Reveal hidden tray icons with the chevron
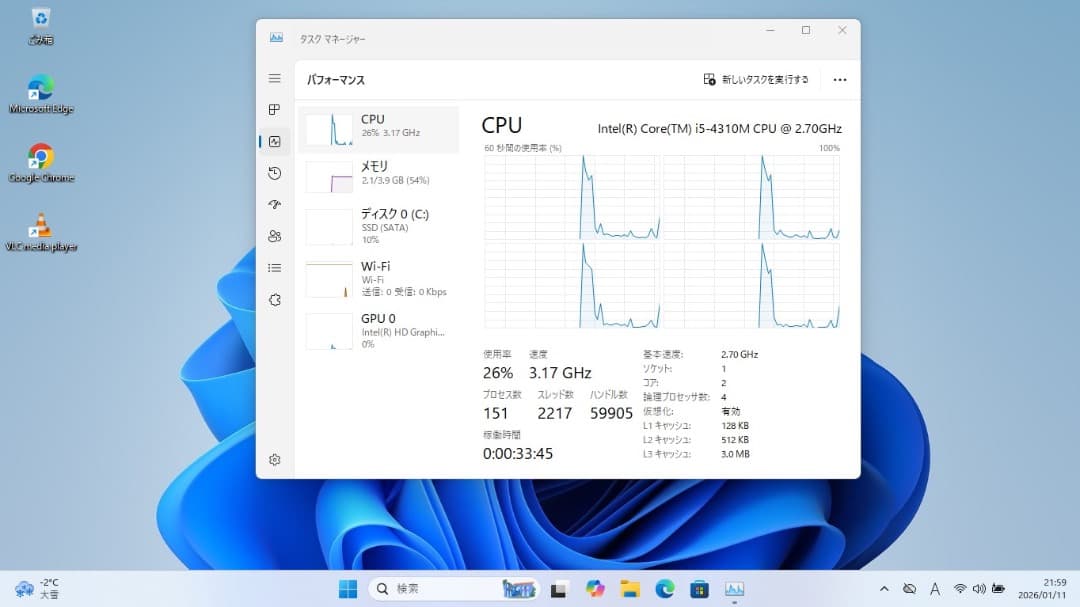The height and width of the screenshot is (607, 1080). pyautogui.click(x=884, y=589)
